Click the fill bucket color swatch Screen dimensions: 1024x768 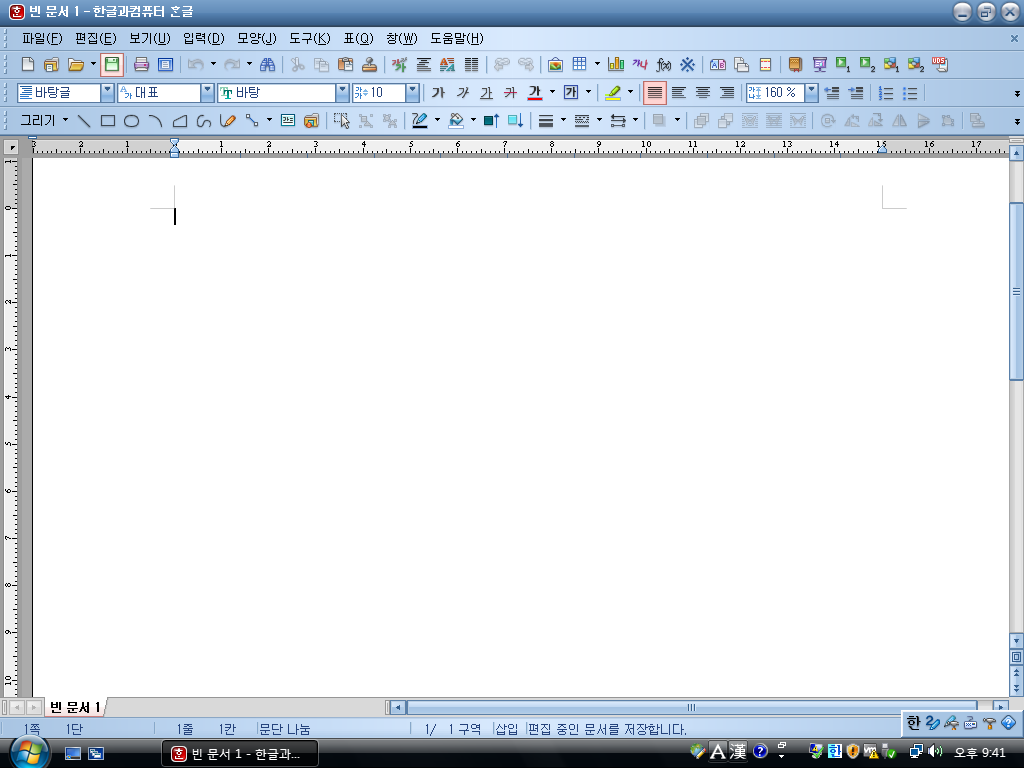point(456,120)
